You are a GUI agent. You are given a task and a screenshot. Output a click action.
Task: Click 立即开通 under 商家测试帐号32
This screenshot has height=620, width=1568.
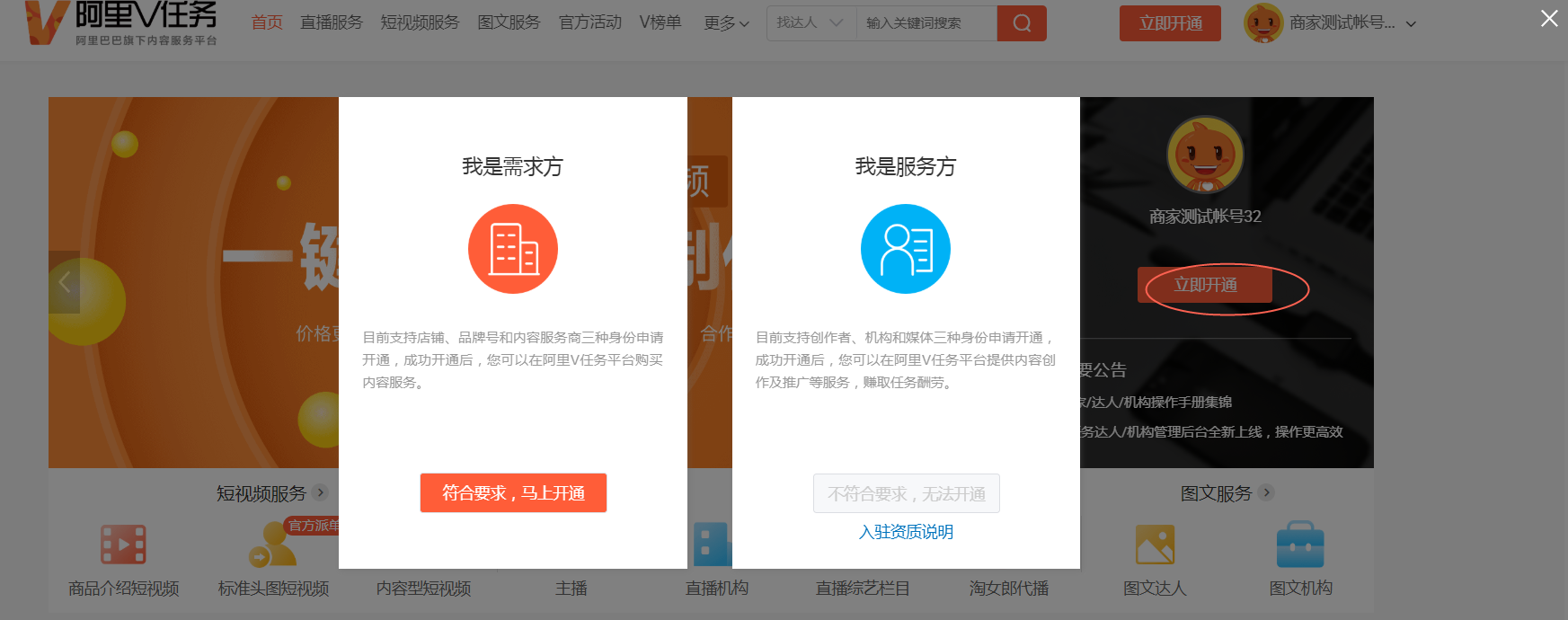[x=1205, y=285]
